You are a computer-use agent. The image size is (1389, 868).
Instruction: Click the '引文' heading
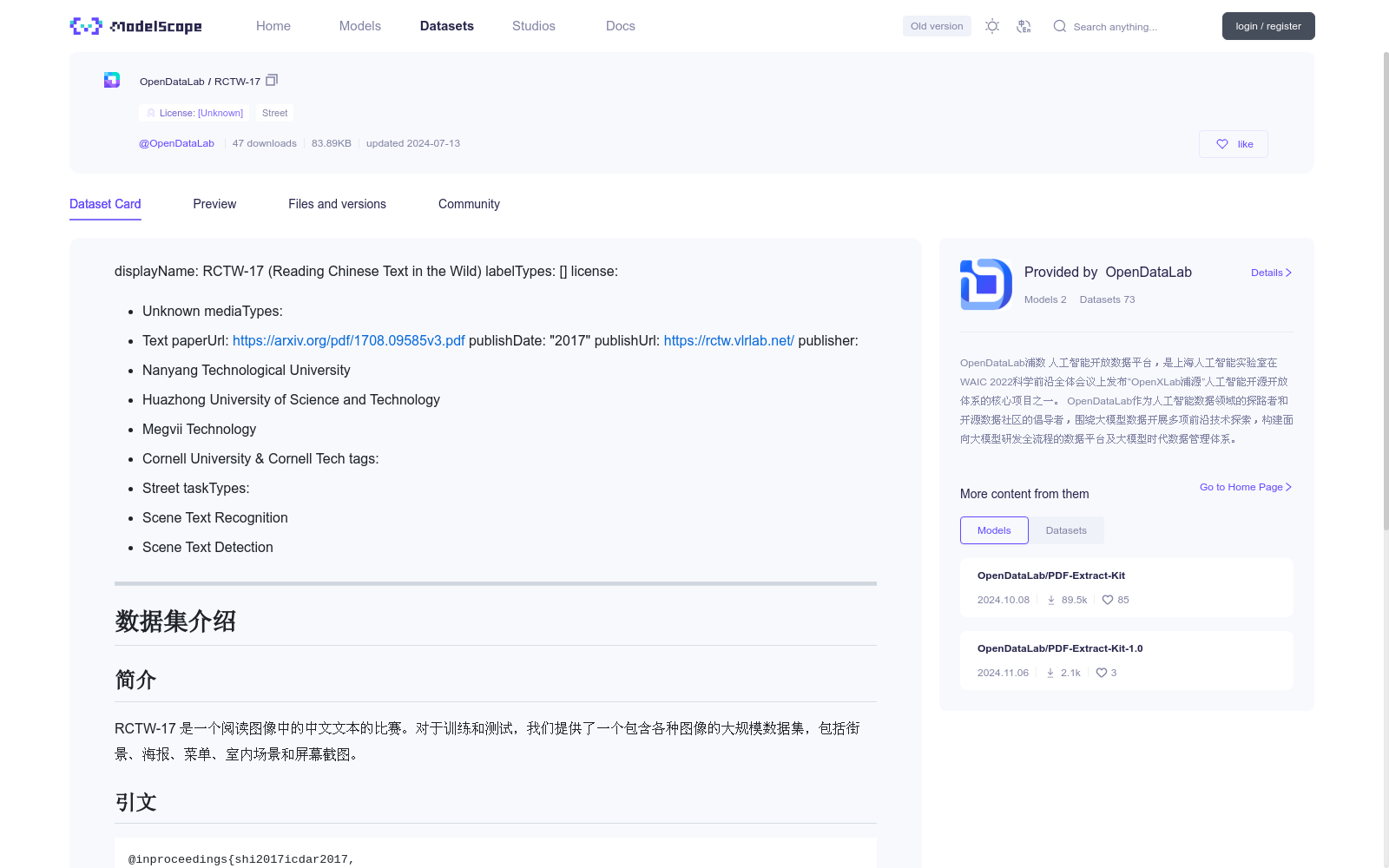tap(135, 802)
